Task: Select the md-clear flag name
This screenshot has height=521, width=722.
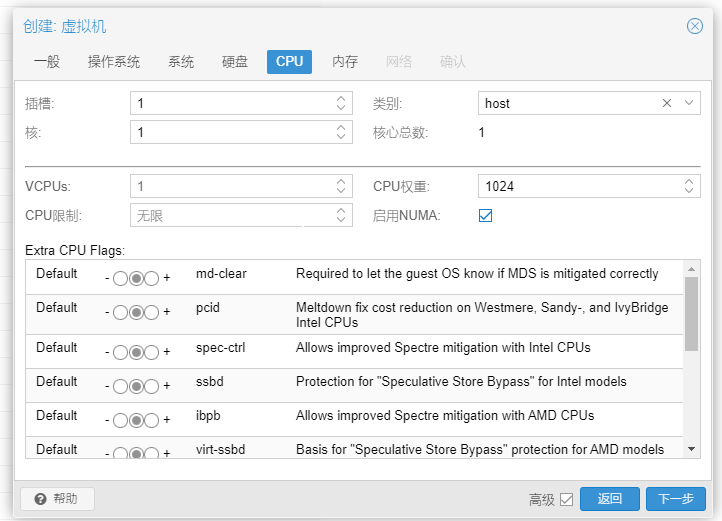Action: click(x=221, y=274)
